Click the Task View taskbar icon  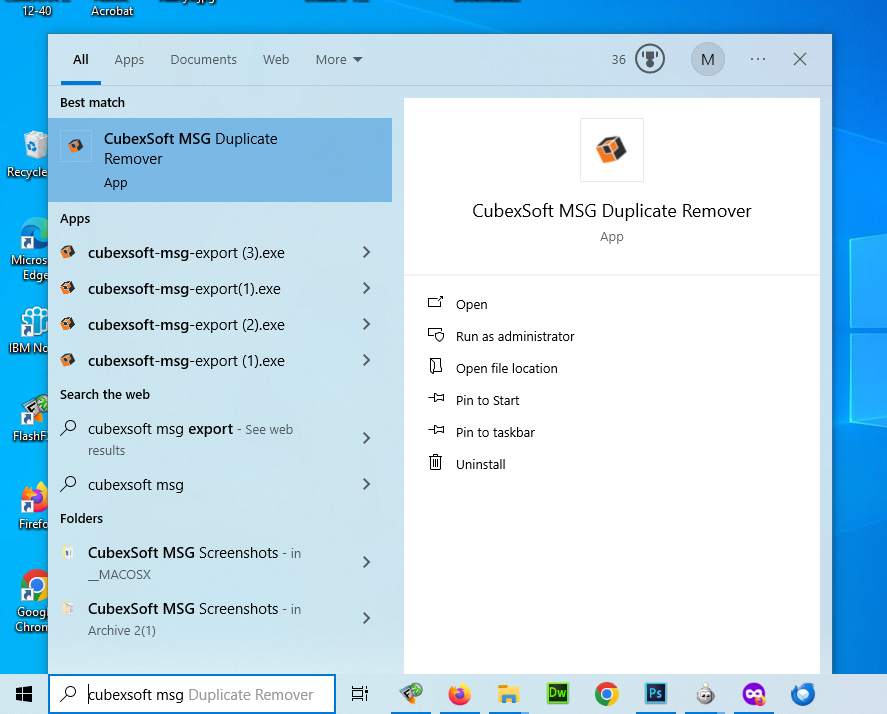[360, 694]
